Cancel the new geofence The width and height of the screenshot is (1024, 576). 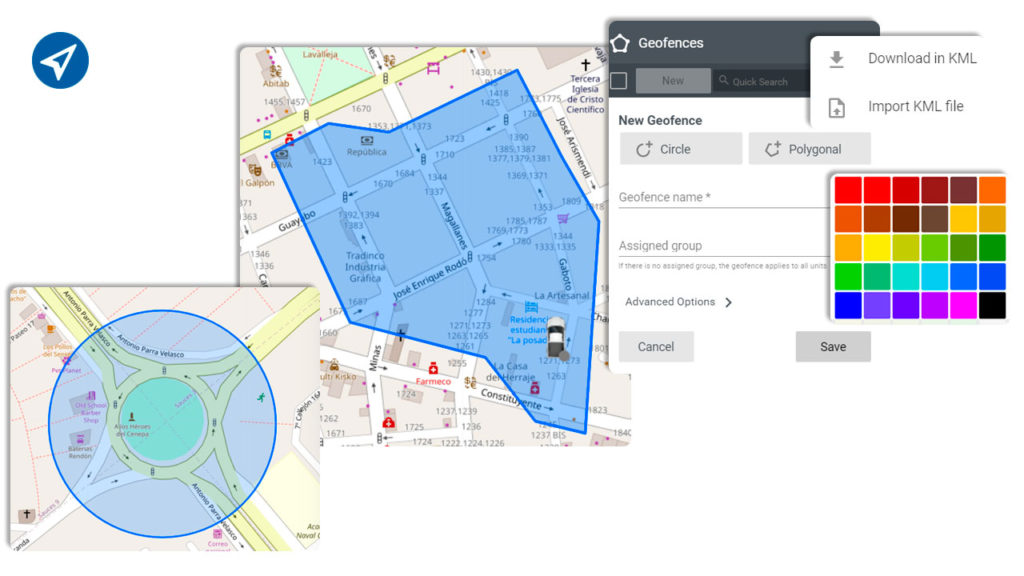656,347
